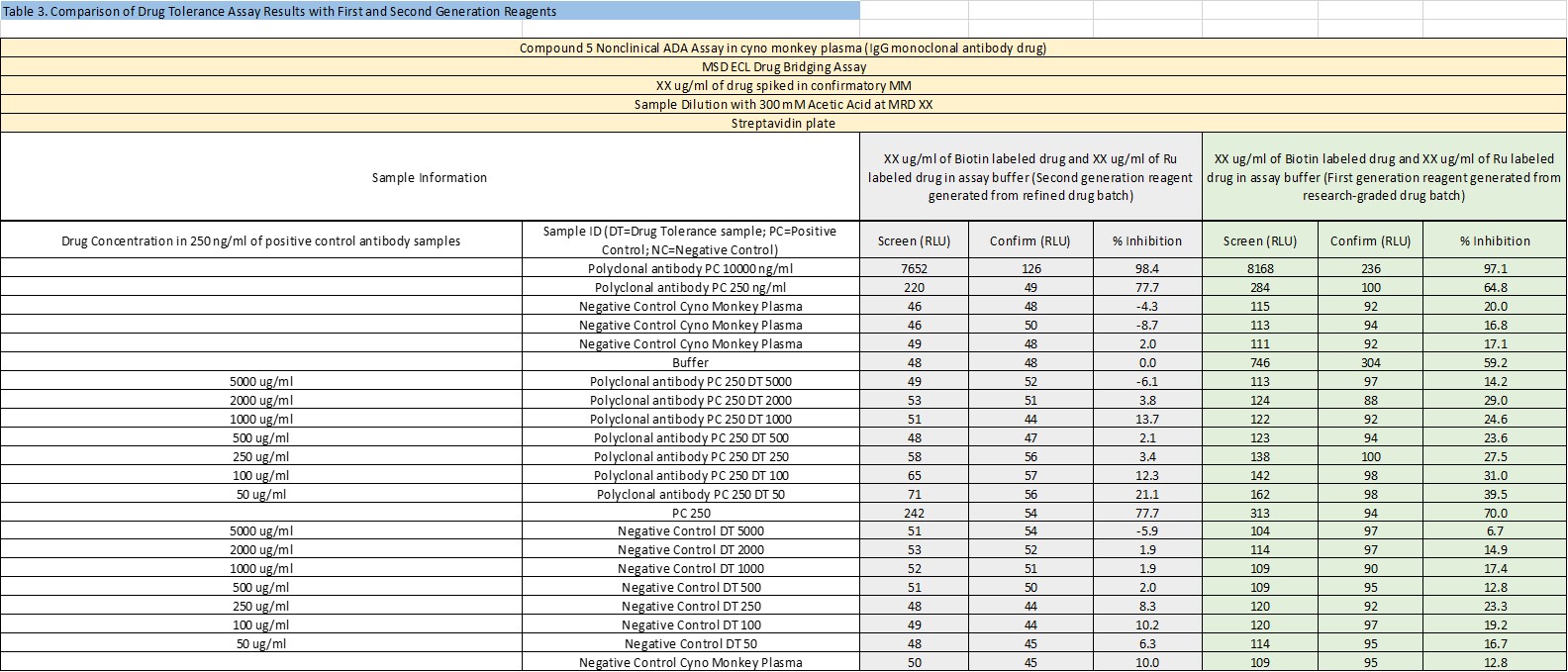This screenshot has width=1568, height=672.
Task: Select 'Polyclonal antibody PC 250 DT 100' cell
Action: coord(690,476)
